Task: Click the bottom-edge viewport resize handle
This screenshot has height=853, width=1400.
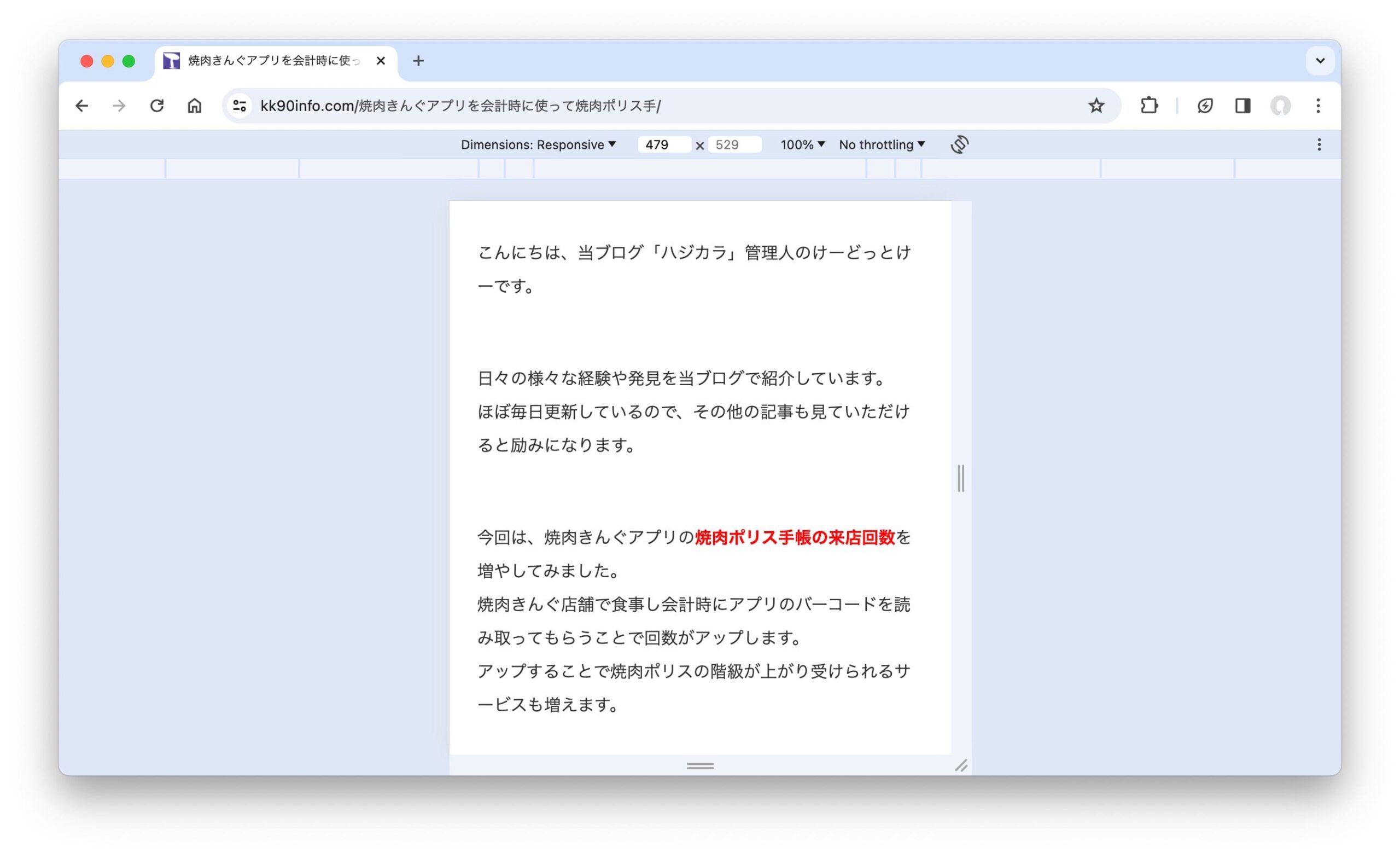Action: click(700, 765)
